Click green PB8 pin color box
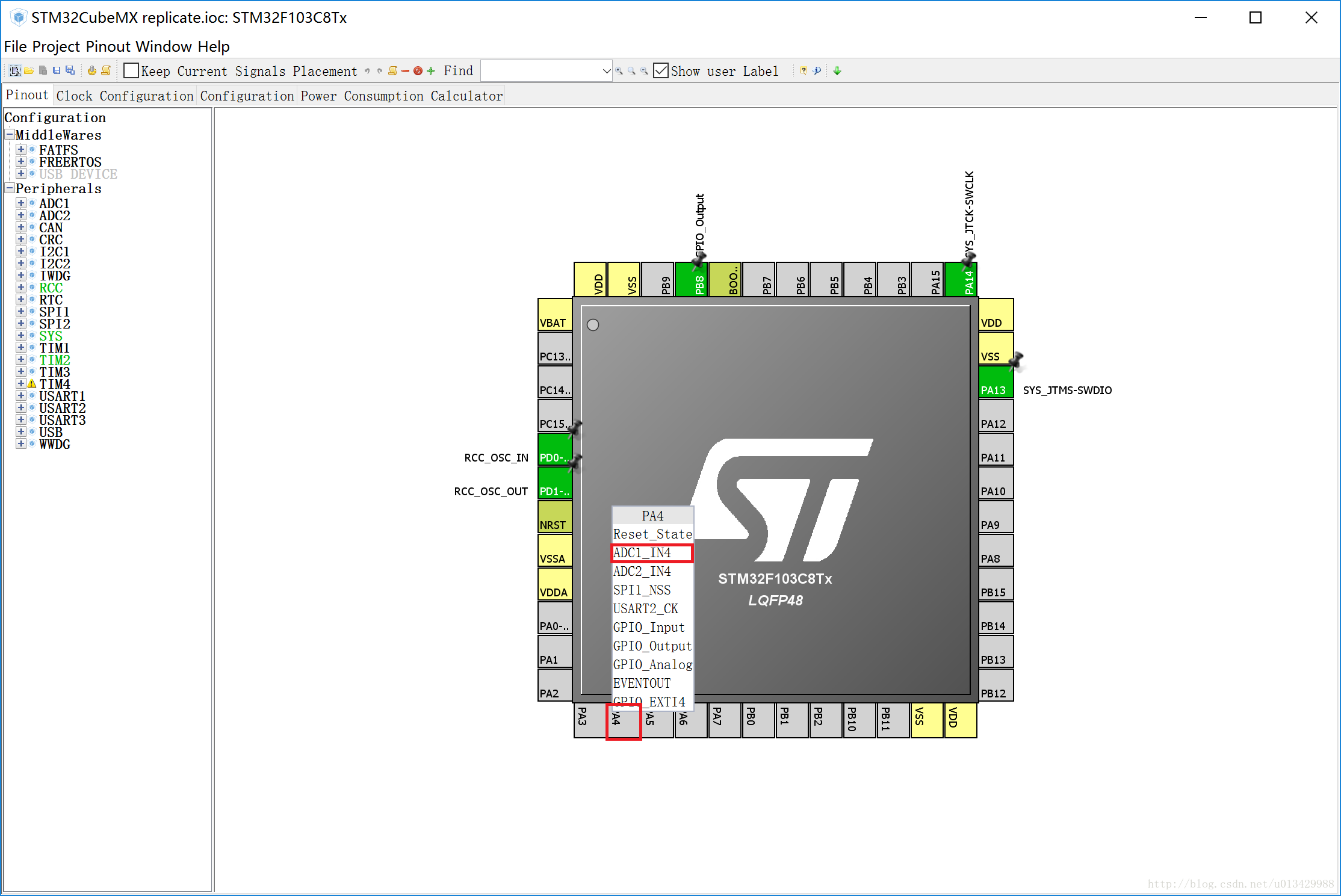Screen dimensions: 1341x896 (x=692, y=279)
